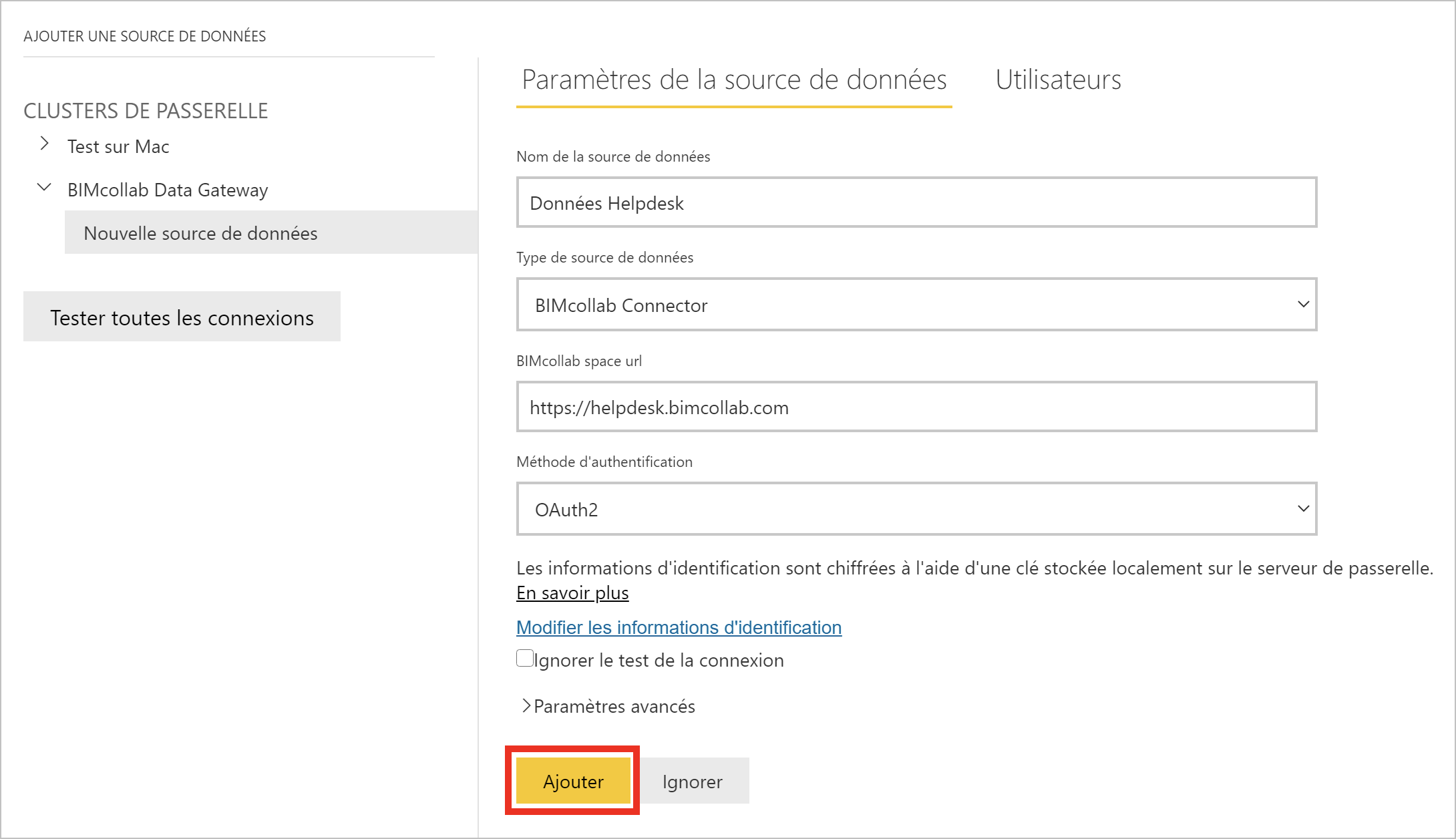Click the CLUSTERS DE PASSERELLE heading
The height and width of the screenshot is (839, 1456).
coord(146,110)
